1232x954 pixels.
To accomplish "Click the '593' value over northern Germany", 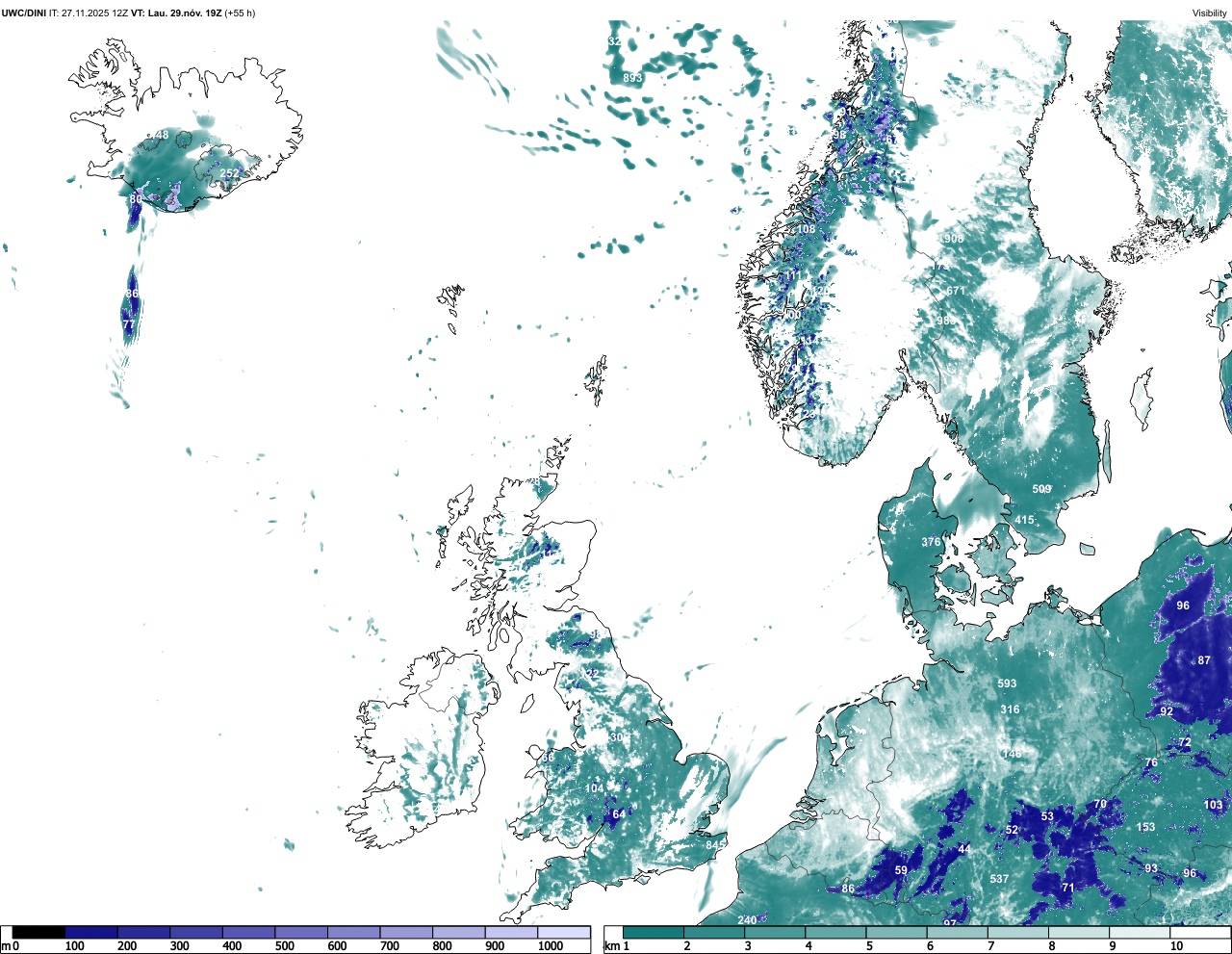I will click(x=1007, y=683).
